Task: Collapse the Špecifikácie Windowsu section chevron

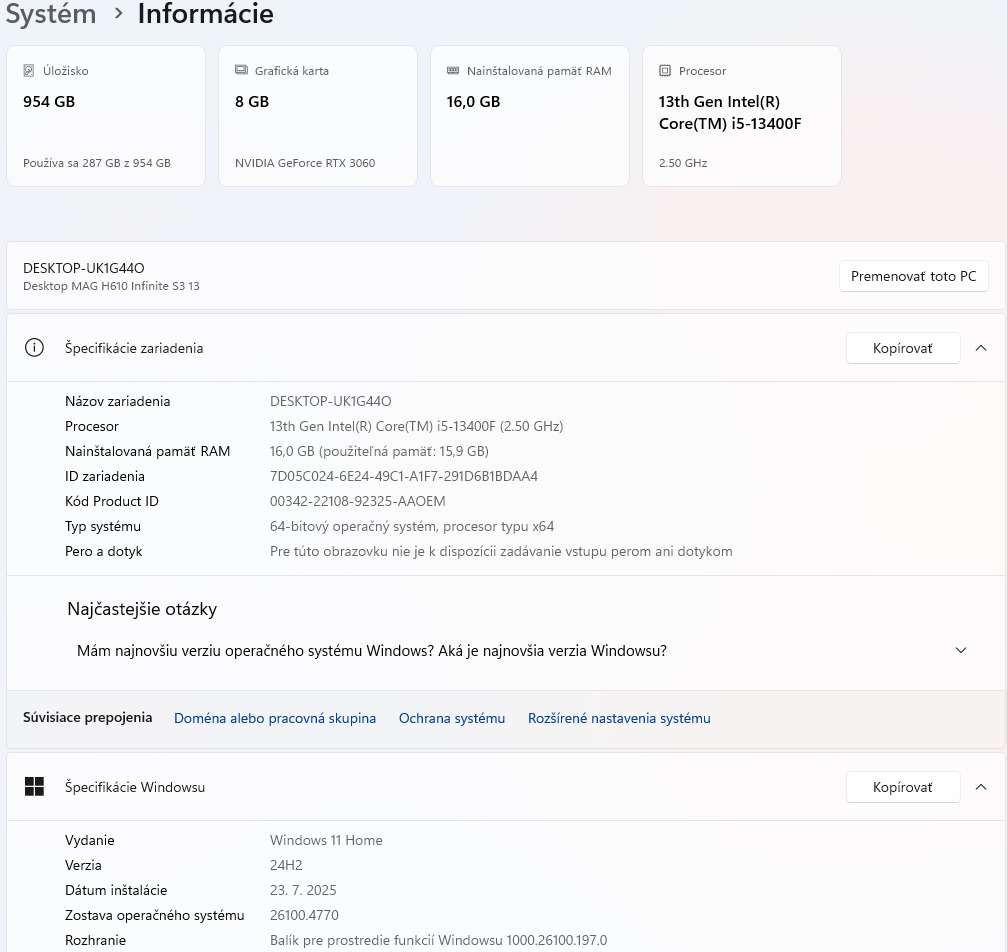Action: [980, 787]
